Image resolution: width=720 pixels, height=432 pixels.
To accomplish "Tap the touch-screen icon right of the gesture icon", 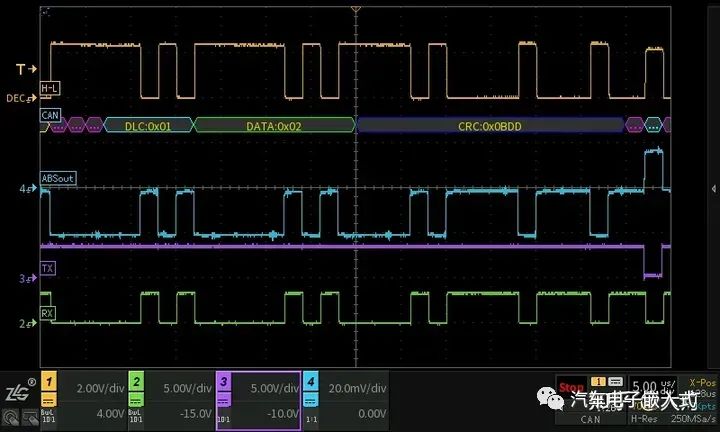I will coord(30,417).
